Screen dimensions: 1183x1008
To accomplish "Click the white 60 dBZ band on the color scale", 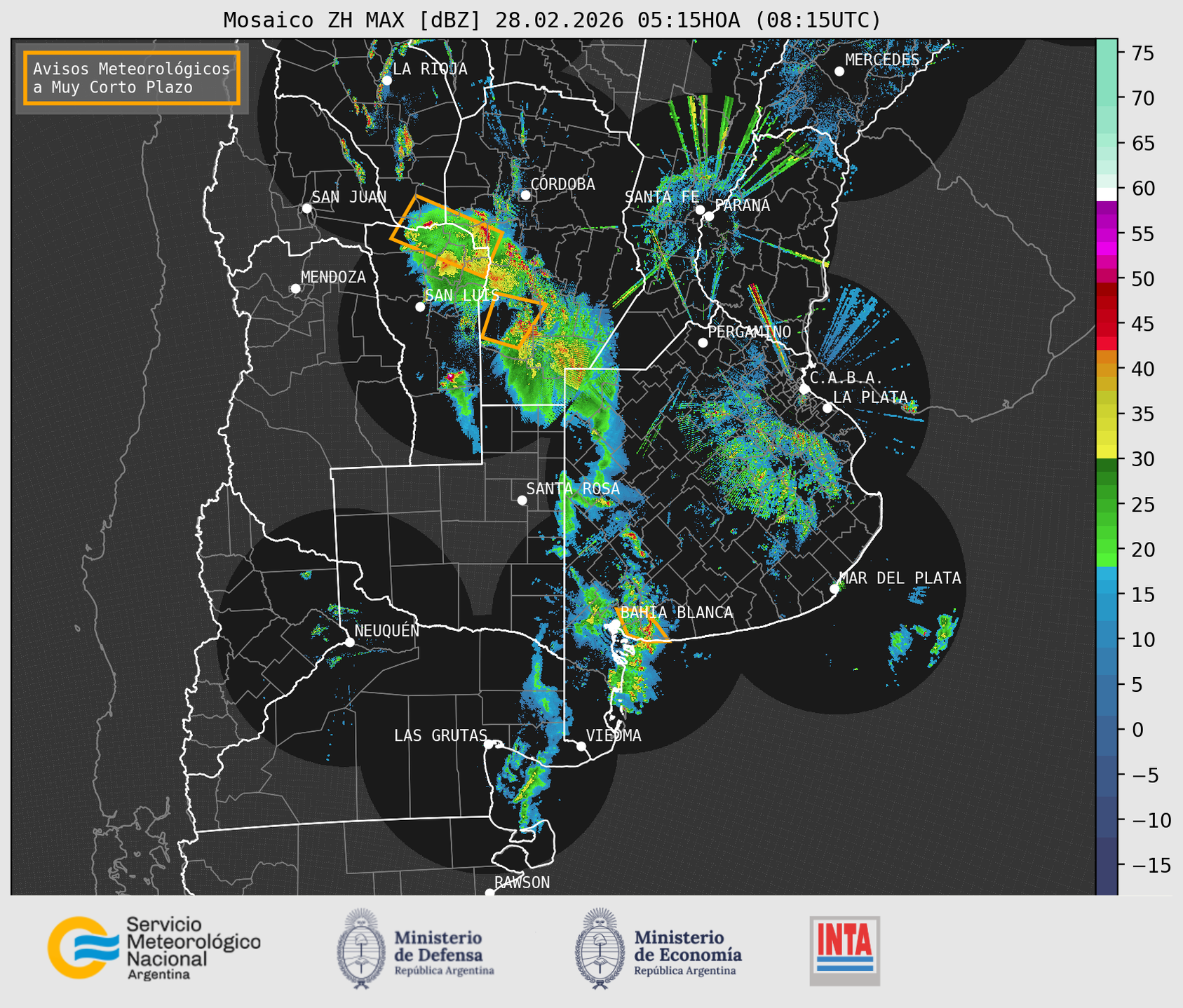I will pos(1106,193).
